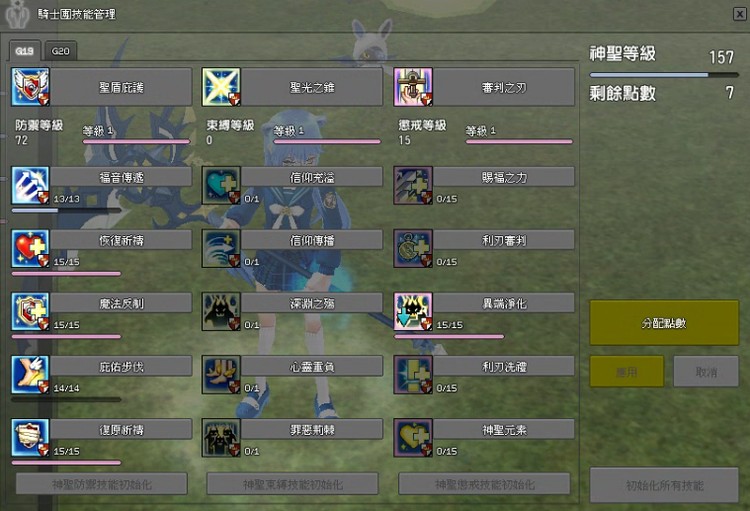Screen dimensions: 750x511
Task: Select the 庇佑步伐 winged foot icon
Action: pos(30,375)
